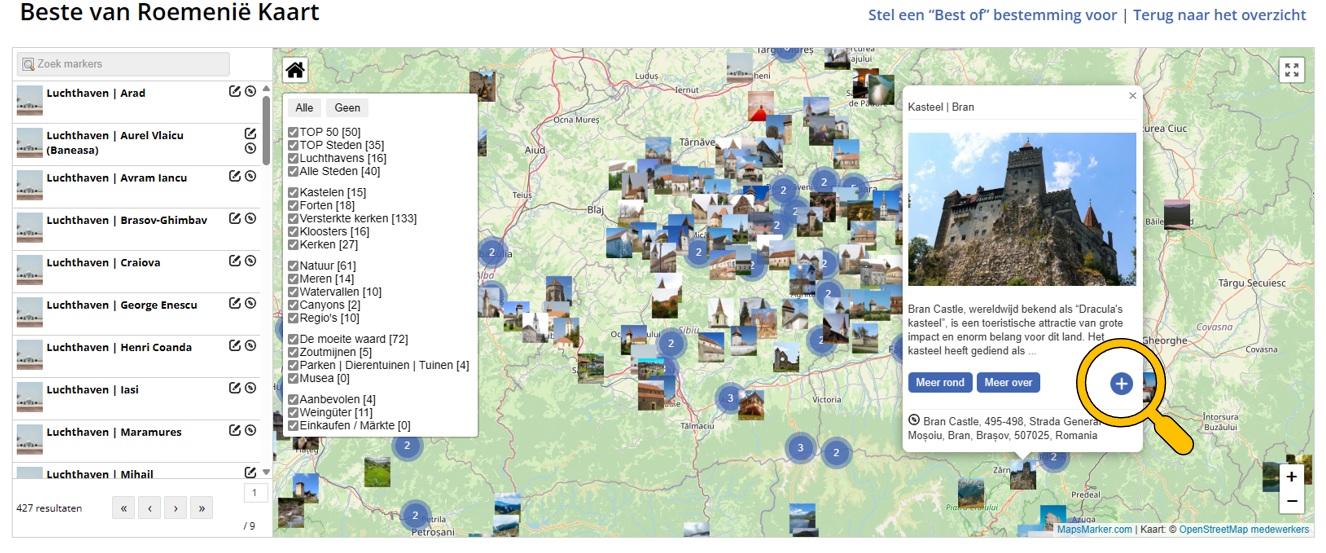
Task: Toggle the Kastelen checkbox
Action: click(x=293, y=193)
